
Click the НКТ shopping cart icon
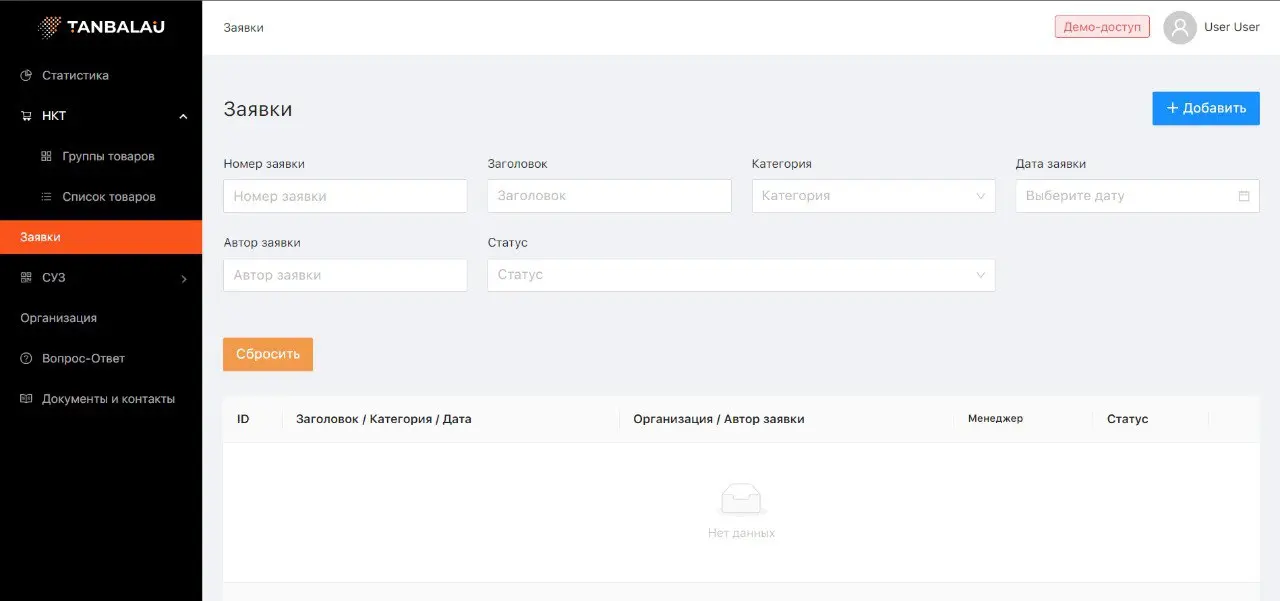[x=27, y=116]
